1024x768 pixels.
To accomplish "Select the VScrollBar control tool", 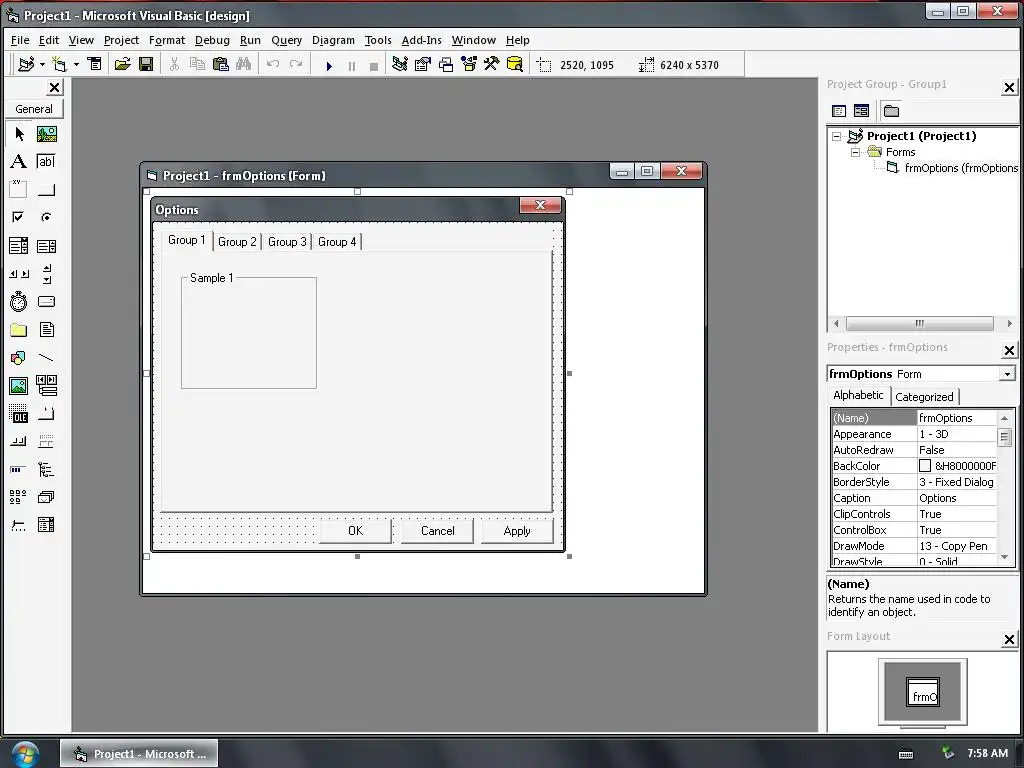I will tap(46, 274).
